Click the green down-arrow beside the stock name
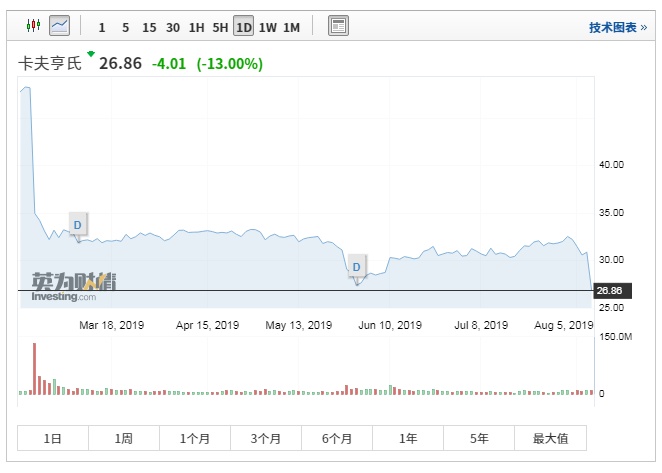662x473 pixels. point(91,54)
